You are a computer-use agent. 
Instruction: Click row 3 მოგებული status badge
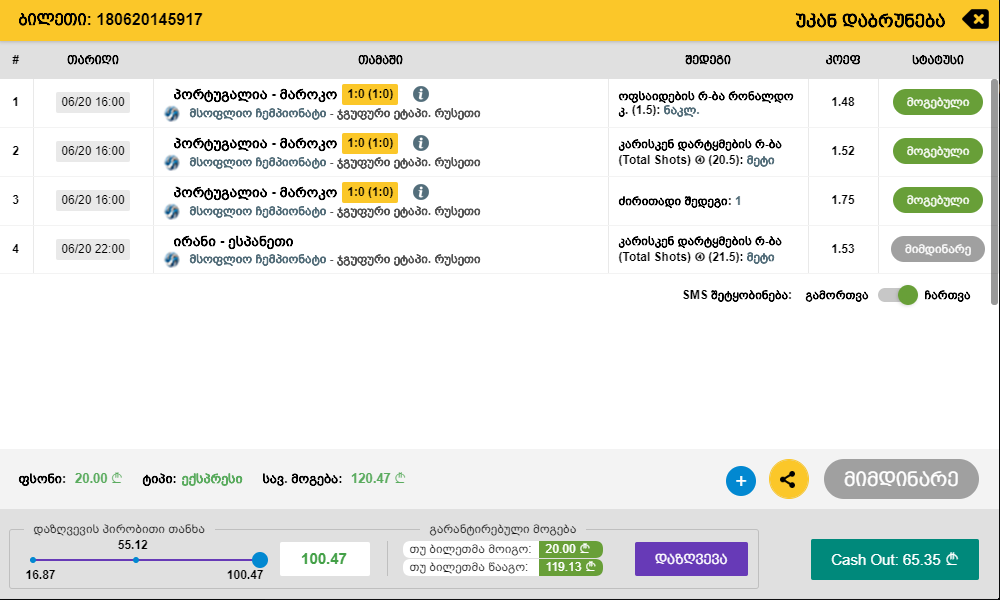[938, 200]
